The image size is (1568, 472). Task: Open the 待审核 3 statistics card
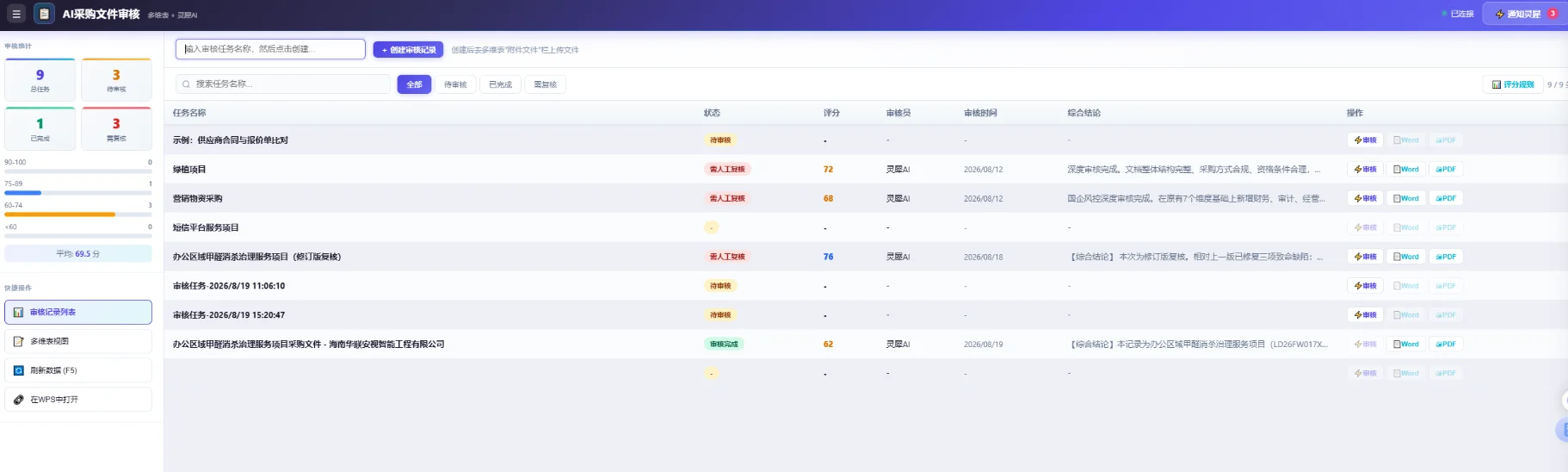[x=116, y=79]
